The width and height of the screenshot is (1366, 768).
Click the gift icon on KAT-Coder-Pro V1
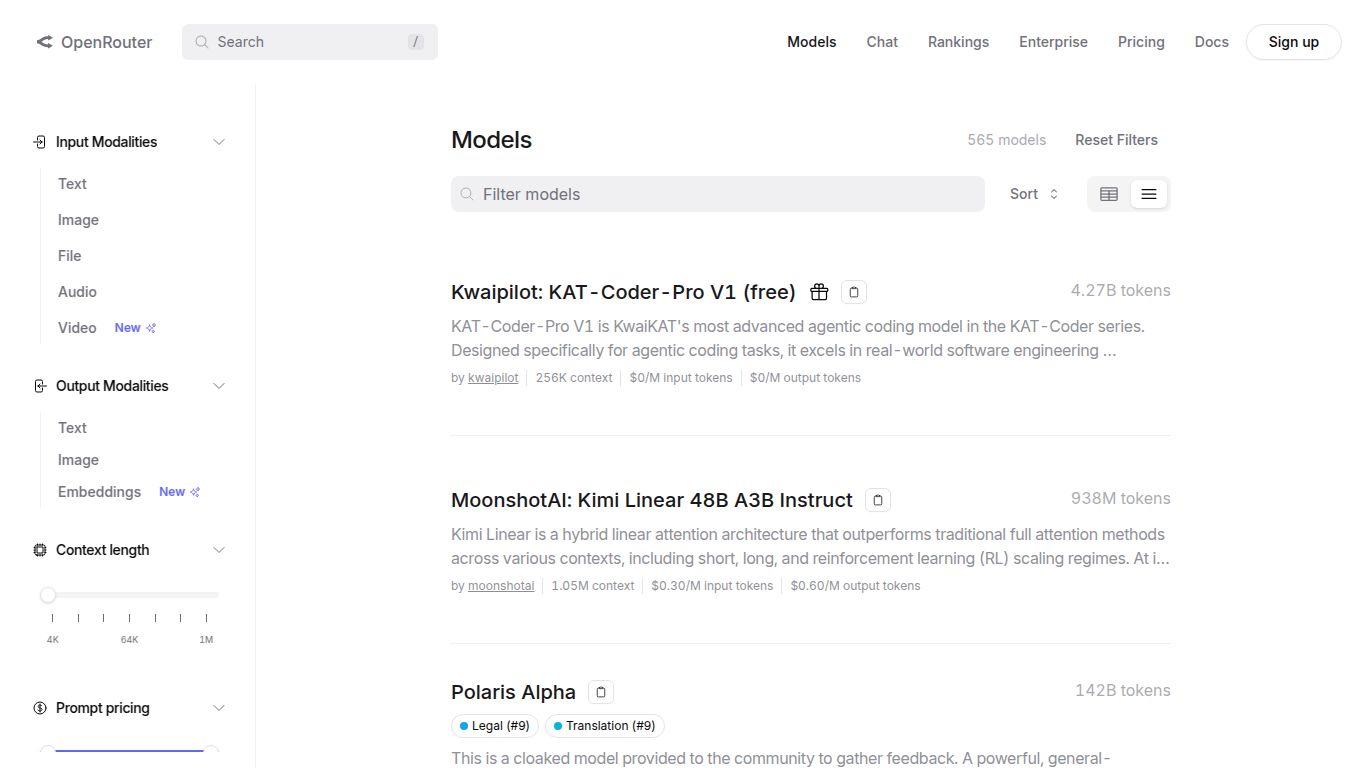pos(819,291)
